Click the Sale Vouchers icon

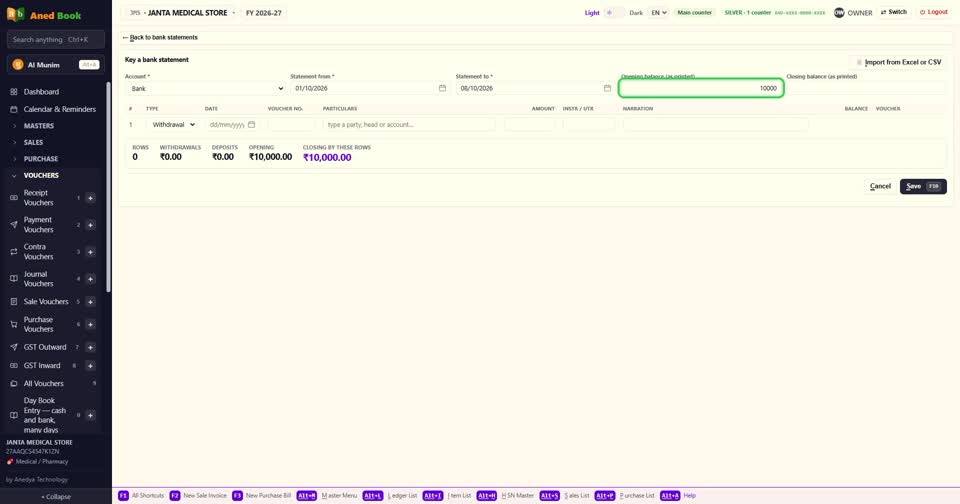13,301
